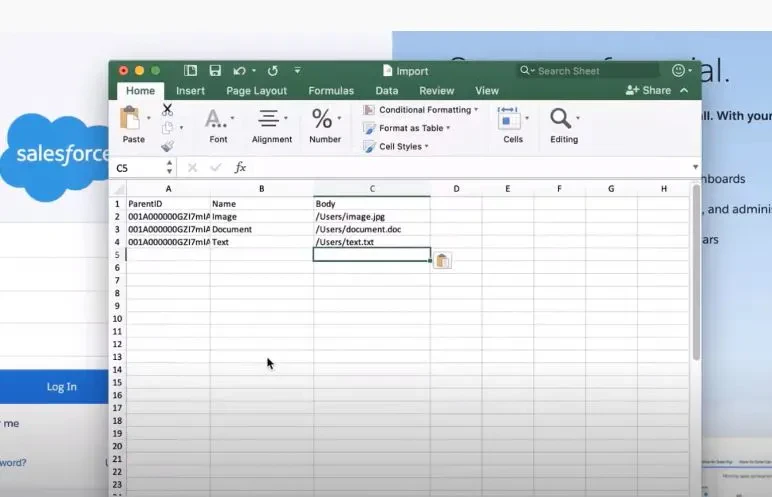The image size is (772, 497).
Task: Click in the Search Sheet field
Action: click(588, 71)
